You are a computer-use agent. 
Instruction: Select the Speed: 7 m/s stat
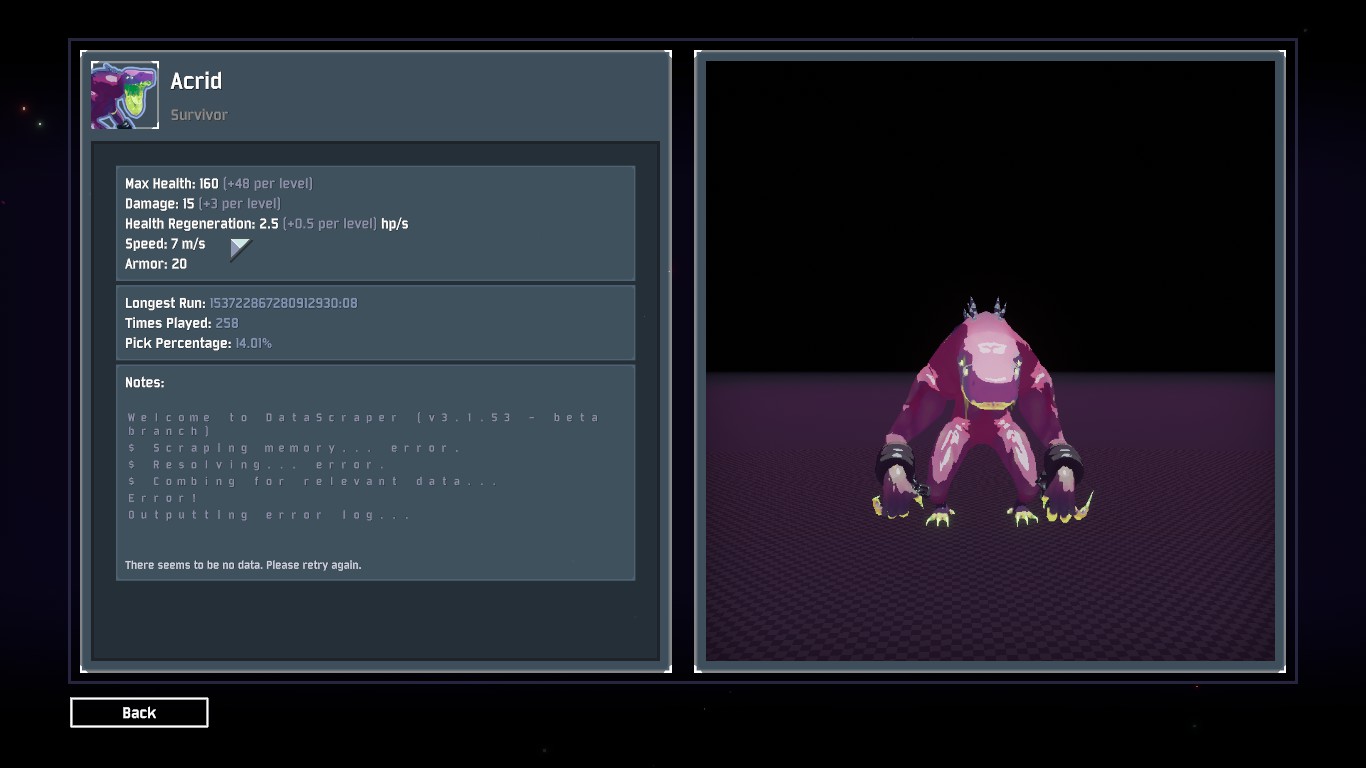coord(165,244)
